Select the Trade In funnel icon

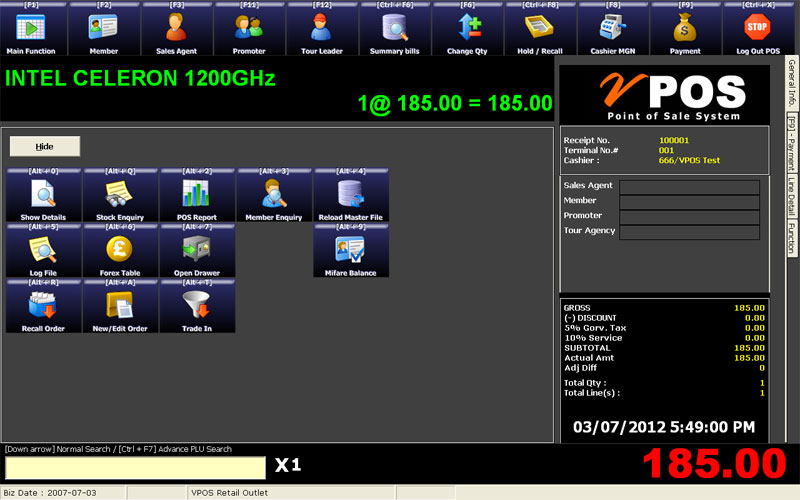tap(197, 306)
